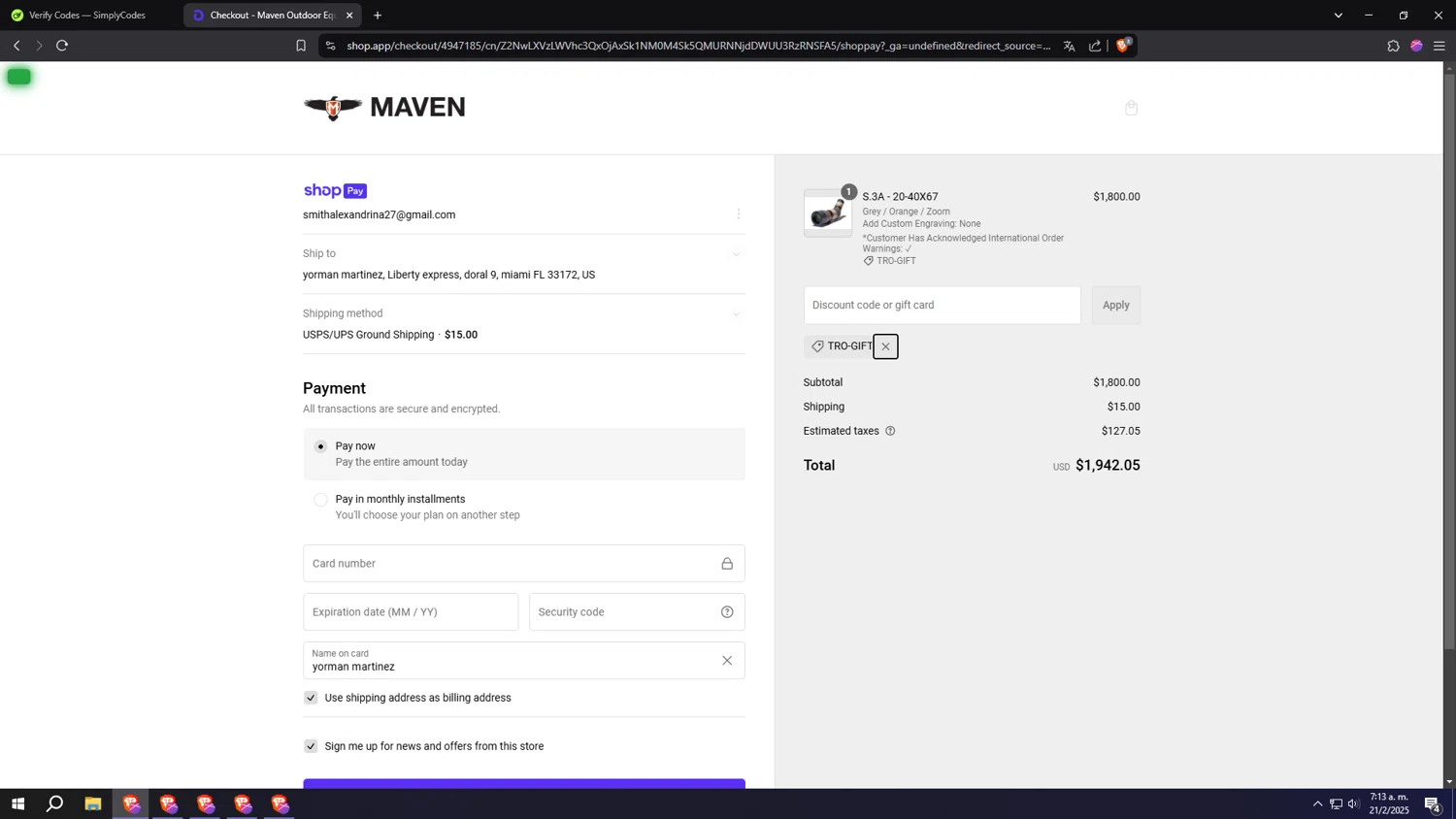Open the shopping cart bag icon
The width and height of the screenshot is (1456, 819).
pyautogui.click(x=1131, y=108)
